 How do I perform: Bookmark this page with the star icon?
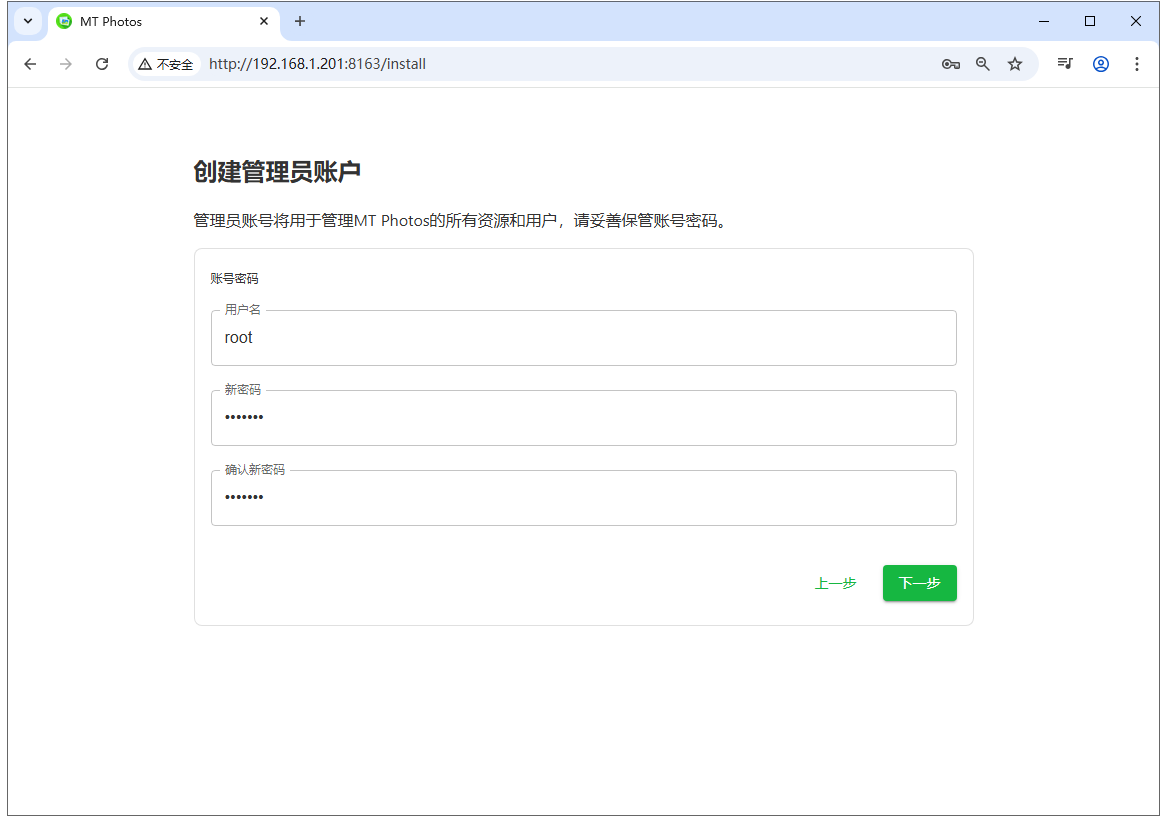1015,64
